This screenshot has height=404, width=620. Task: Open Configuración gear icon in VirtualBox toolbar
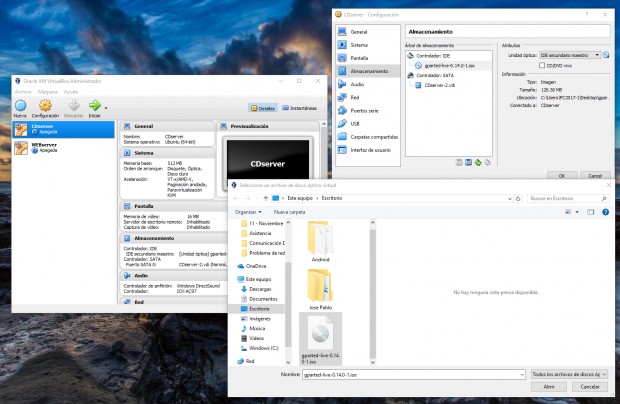click(45, 109)
